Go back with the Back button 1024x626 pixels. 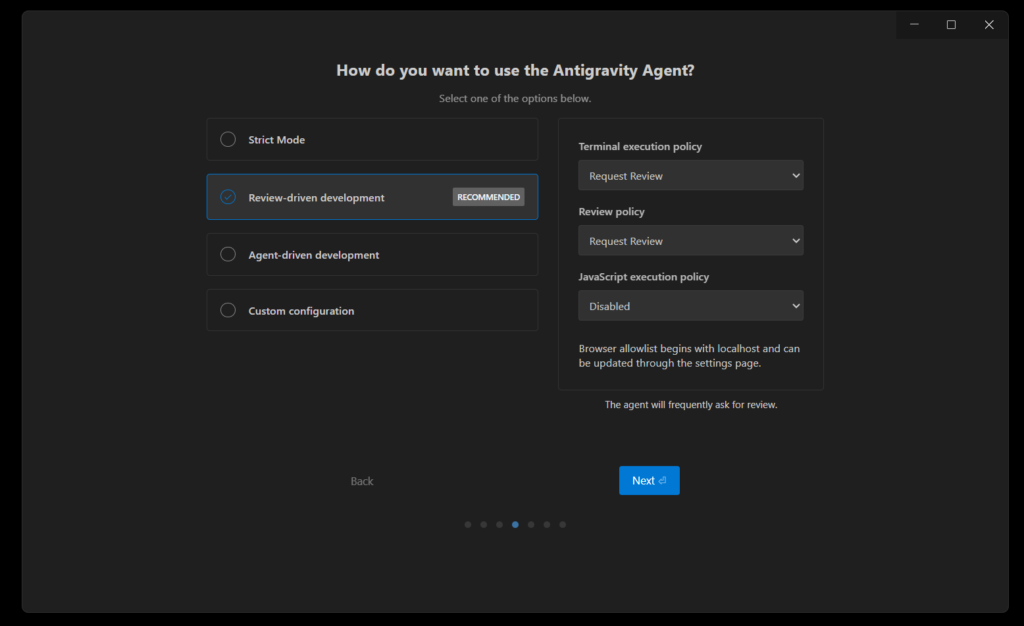(362, 481)
